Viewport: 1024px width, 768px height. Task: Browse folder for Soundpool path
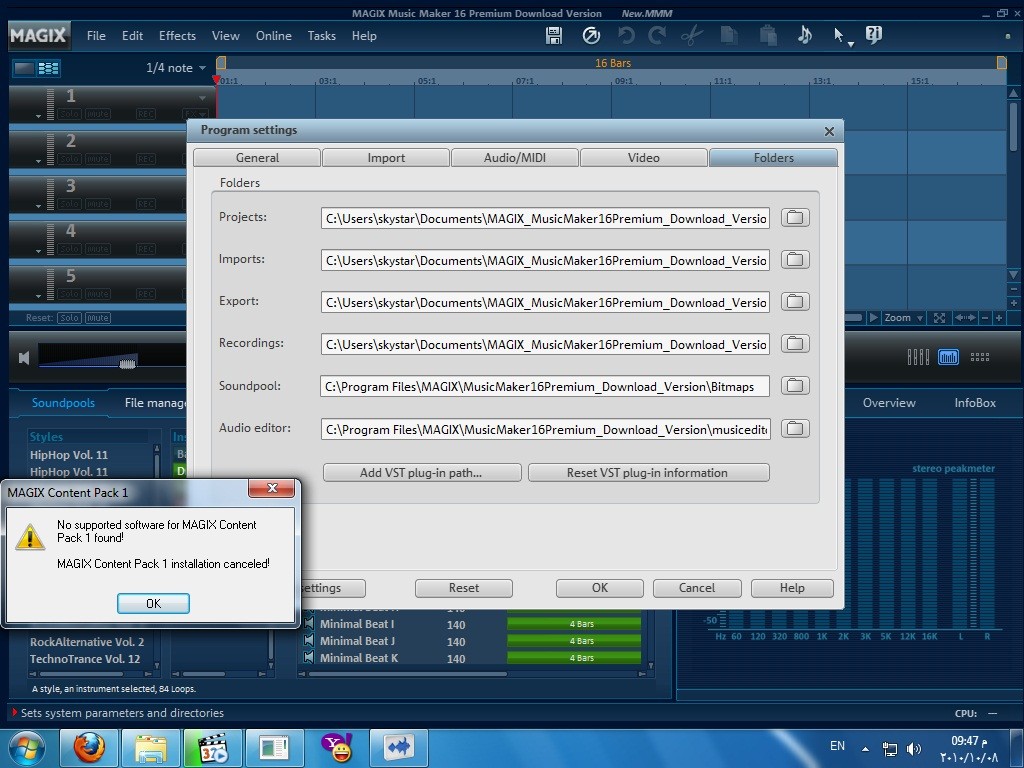coord(795,386)
